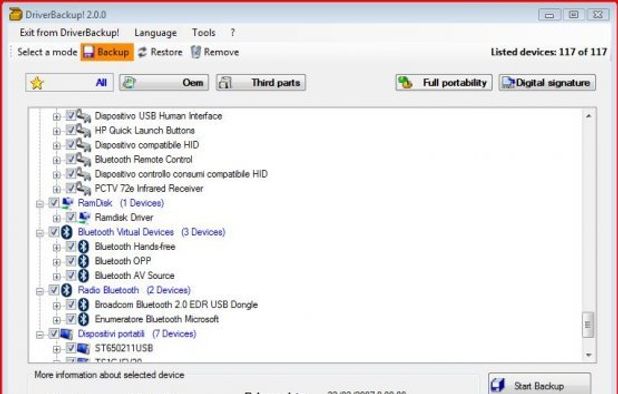Click the Bluetooth Hands-free icon

point(83,247)
